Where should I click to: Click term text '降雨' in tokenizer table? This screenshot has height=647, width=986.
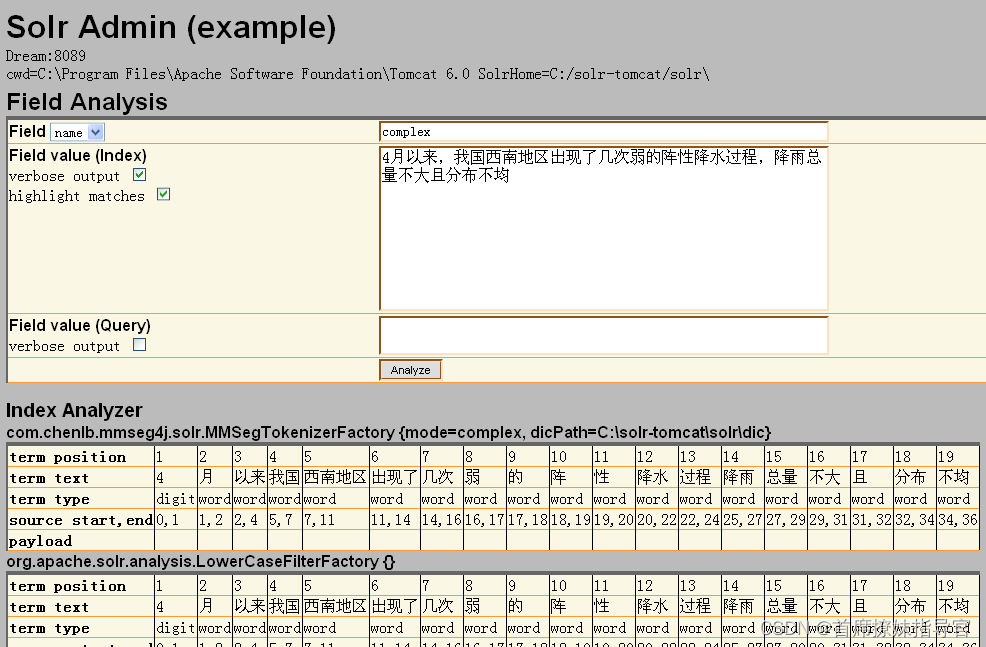coord(738,477)
